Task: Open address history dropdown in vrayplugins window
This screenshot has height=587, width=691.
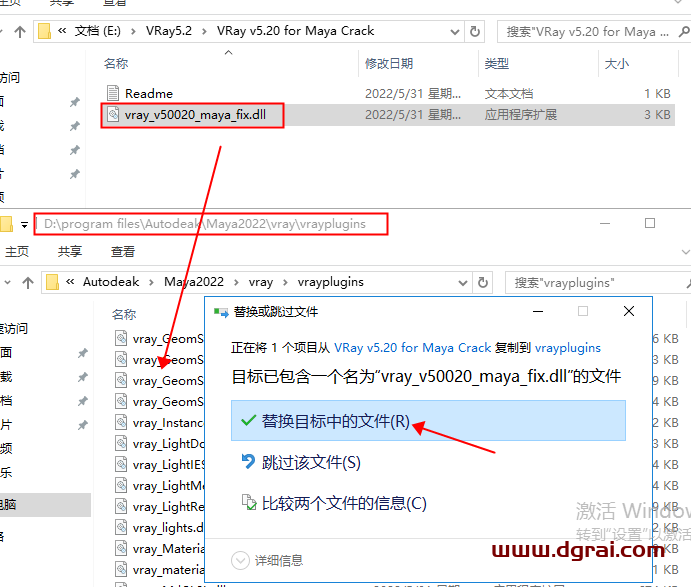Action: click(x=463, y=282)
